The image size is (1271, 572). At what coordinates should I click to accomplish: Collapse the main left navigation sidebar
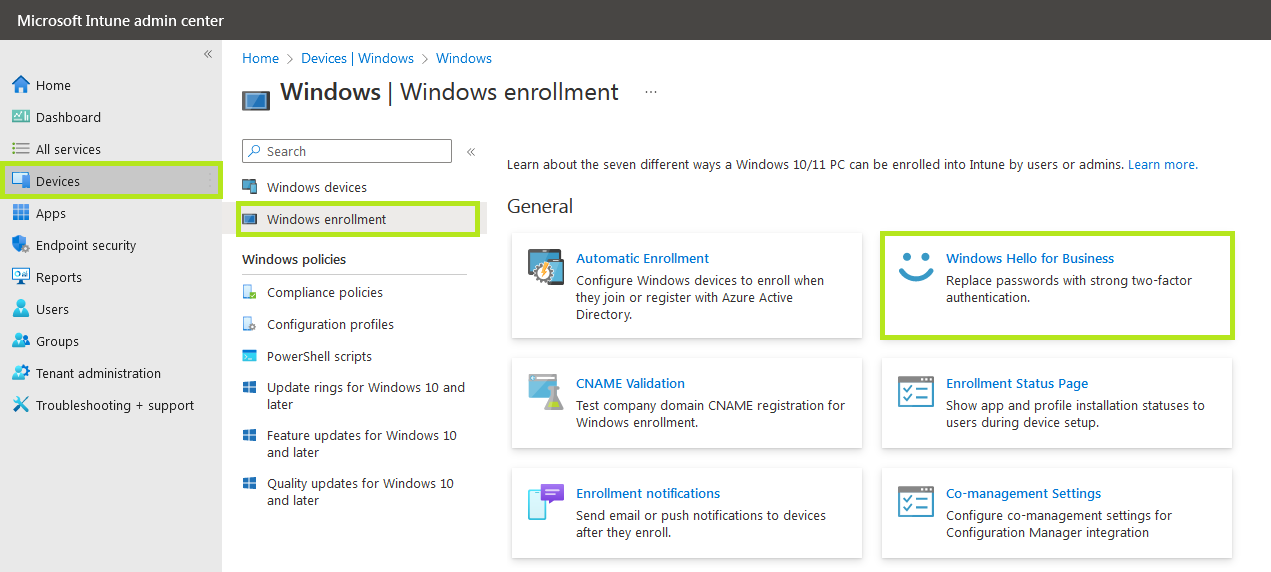208,54
